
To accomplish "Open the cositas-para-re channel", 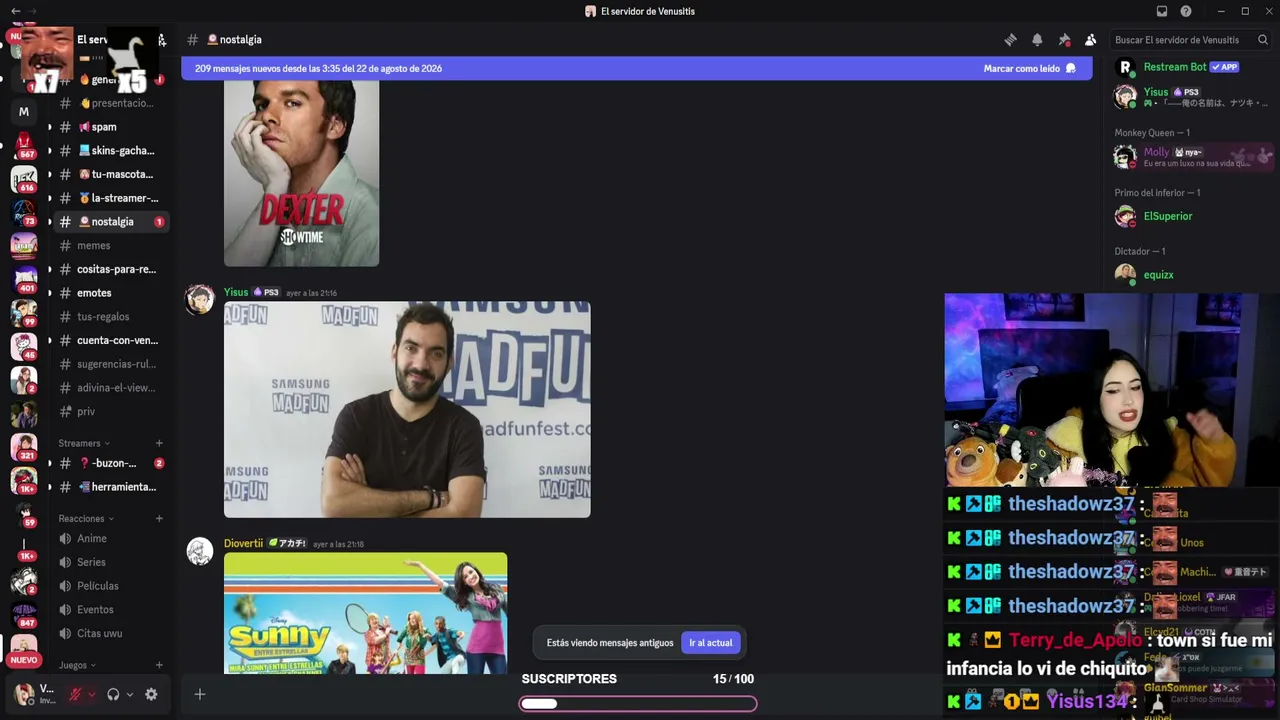I will click(x=110, y=269).
